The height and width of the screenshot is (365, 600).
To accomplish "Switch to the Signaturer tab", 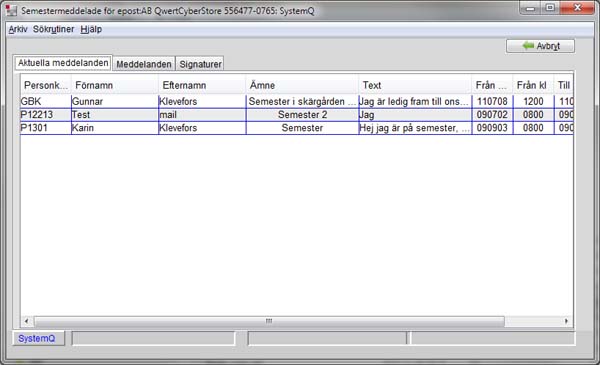I will 200,64.
